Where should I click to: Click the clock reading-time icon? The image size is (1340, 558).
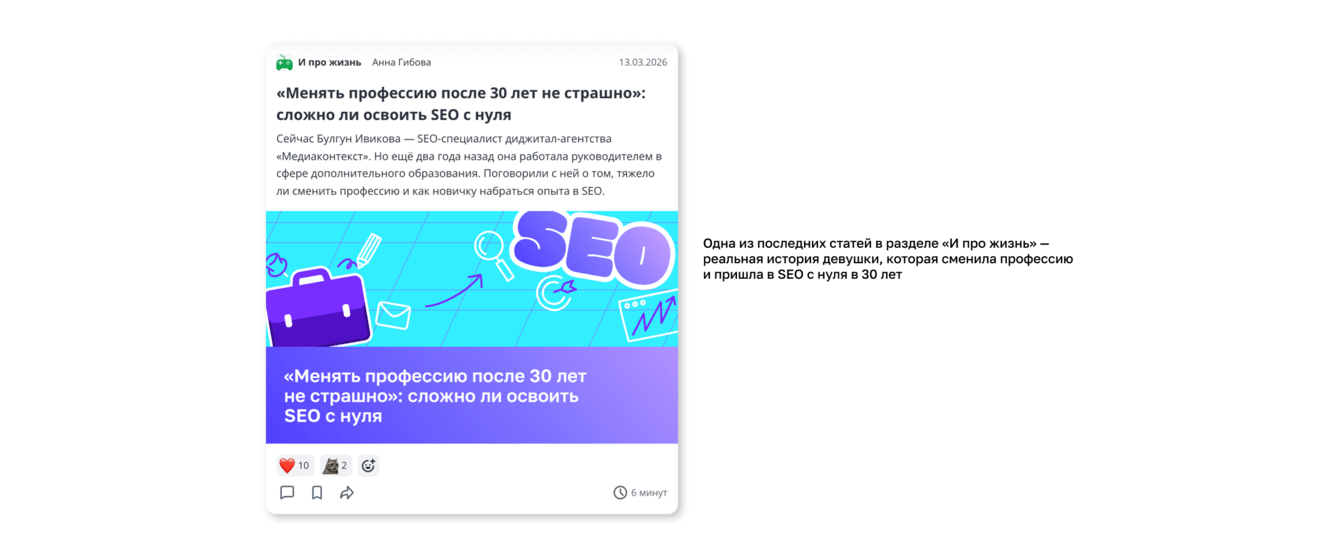pyautogui.click(x=620, y=493)
